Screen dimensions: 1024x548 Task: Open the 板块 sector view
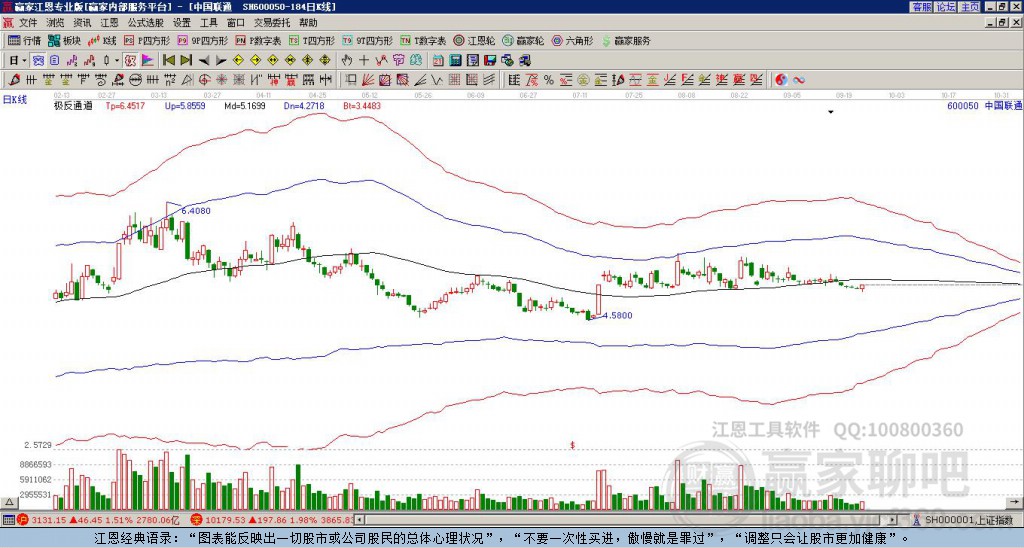[64, 40]
